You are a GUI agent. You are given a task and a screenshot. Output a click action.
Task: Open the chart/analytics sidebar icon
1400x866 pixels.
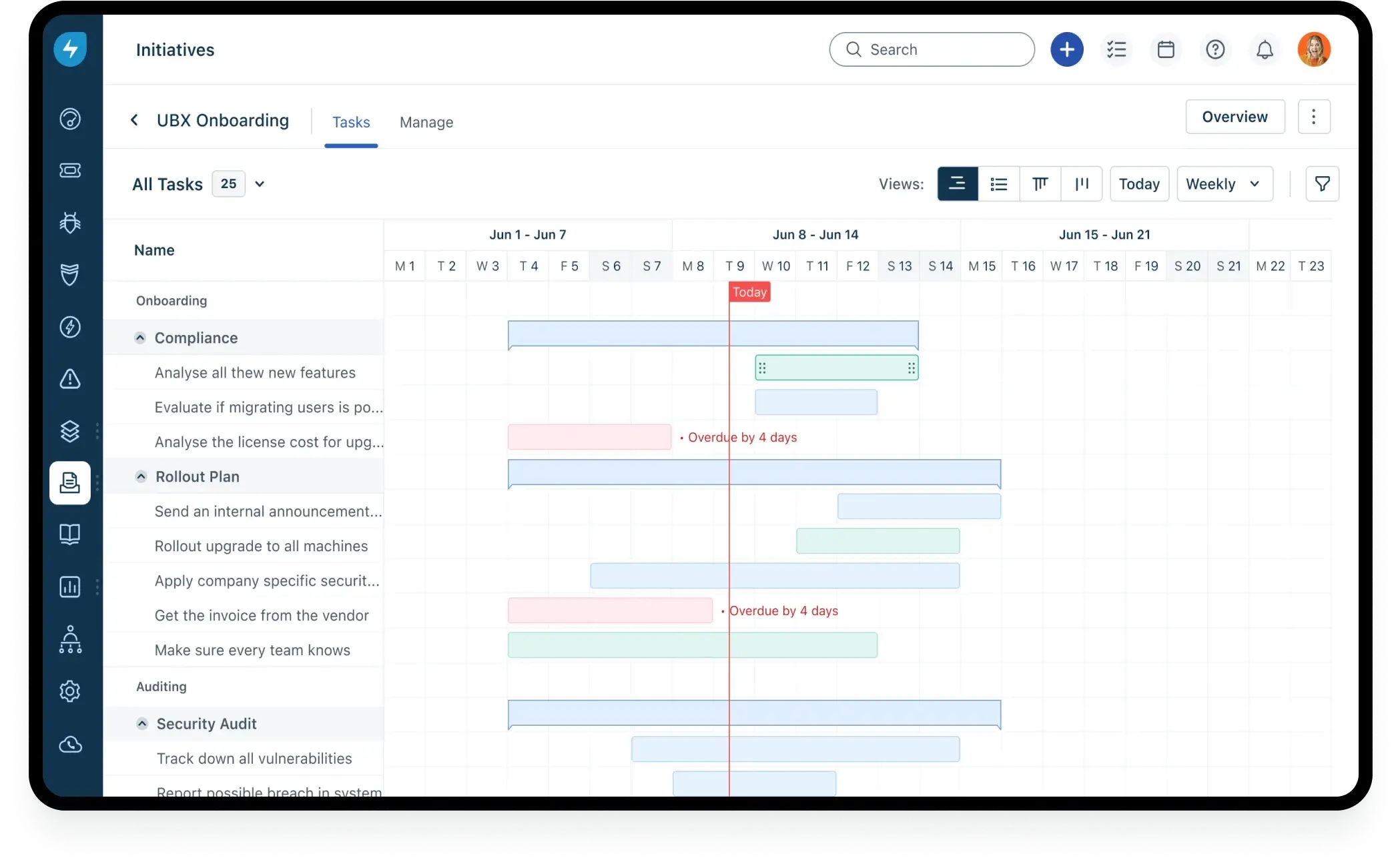71,586
